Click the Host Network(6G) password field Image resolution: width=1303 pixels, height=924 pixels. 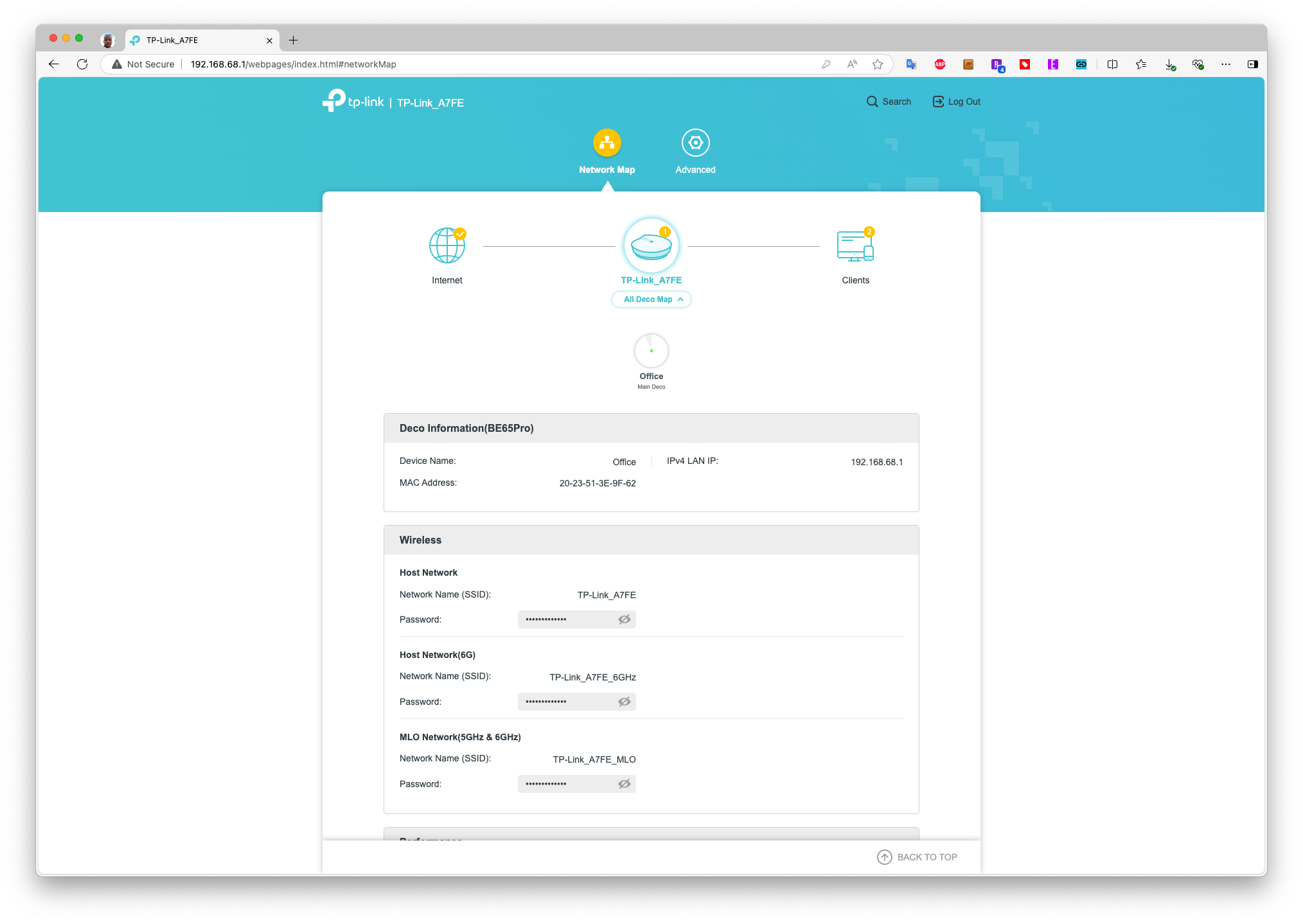[577, 702]
